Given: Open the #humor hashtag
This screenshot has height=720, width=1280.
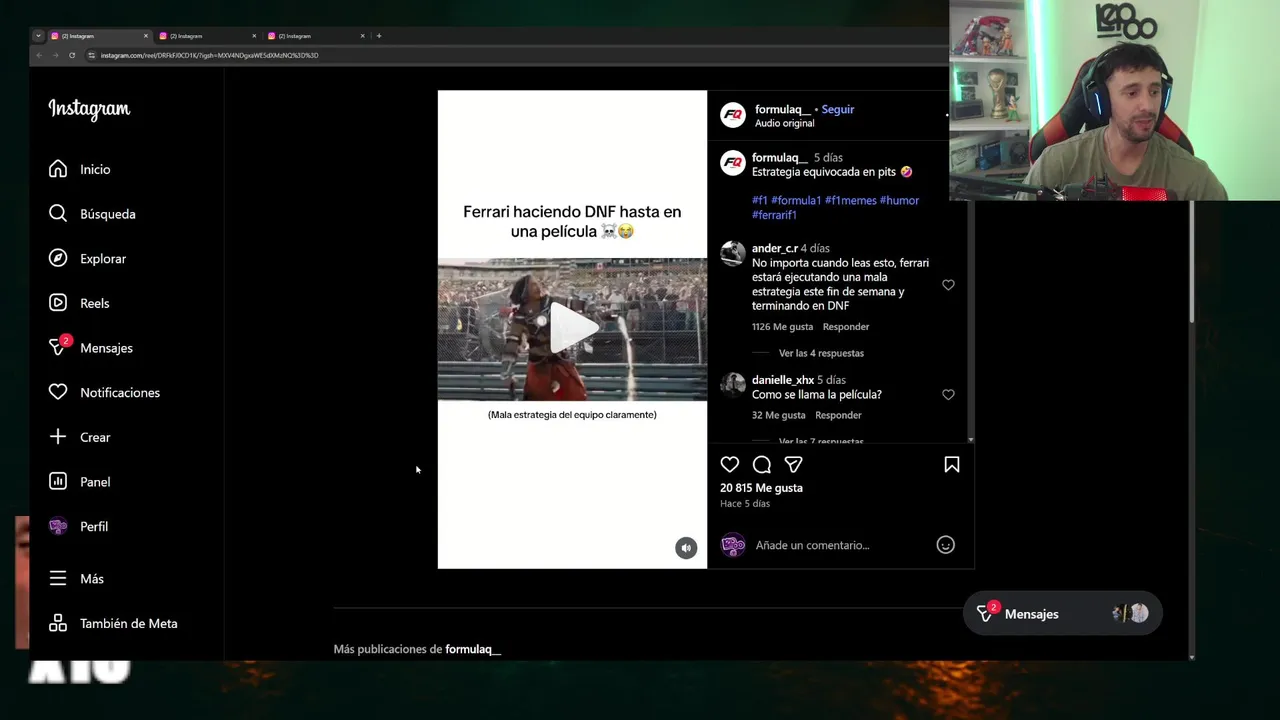Looking at the screenshot, I should coord(899,200).
